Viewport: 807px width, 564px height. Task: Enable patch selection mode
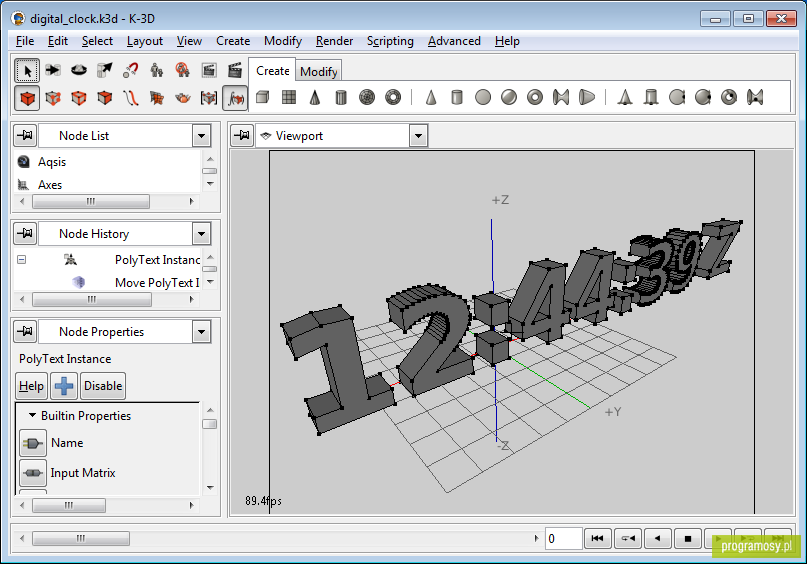pyautogui.click(x=156, y=98)
